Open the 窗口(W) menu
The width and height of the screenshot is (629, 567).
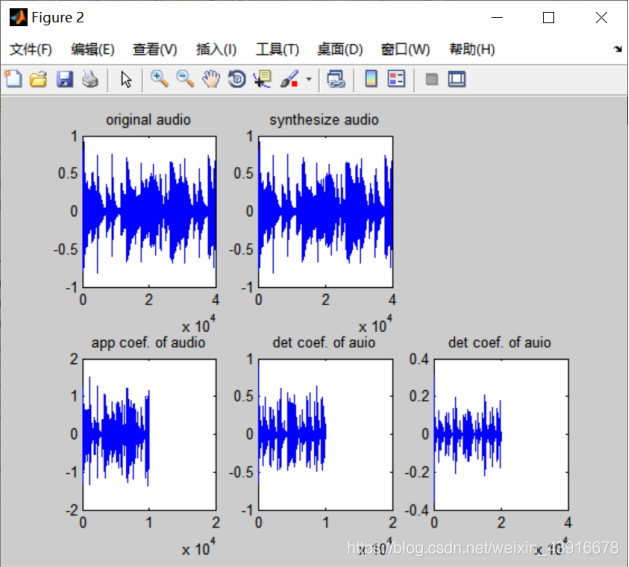click(405, 50)
